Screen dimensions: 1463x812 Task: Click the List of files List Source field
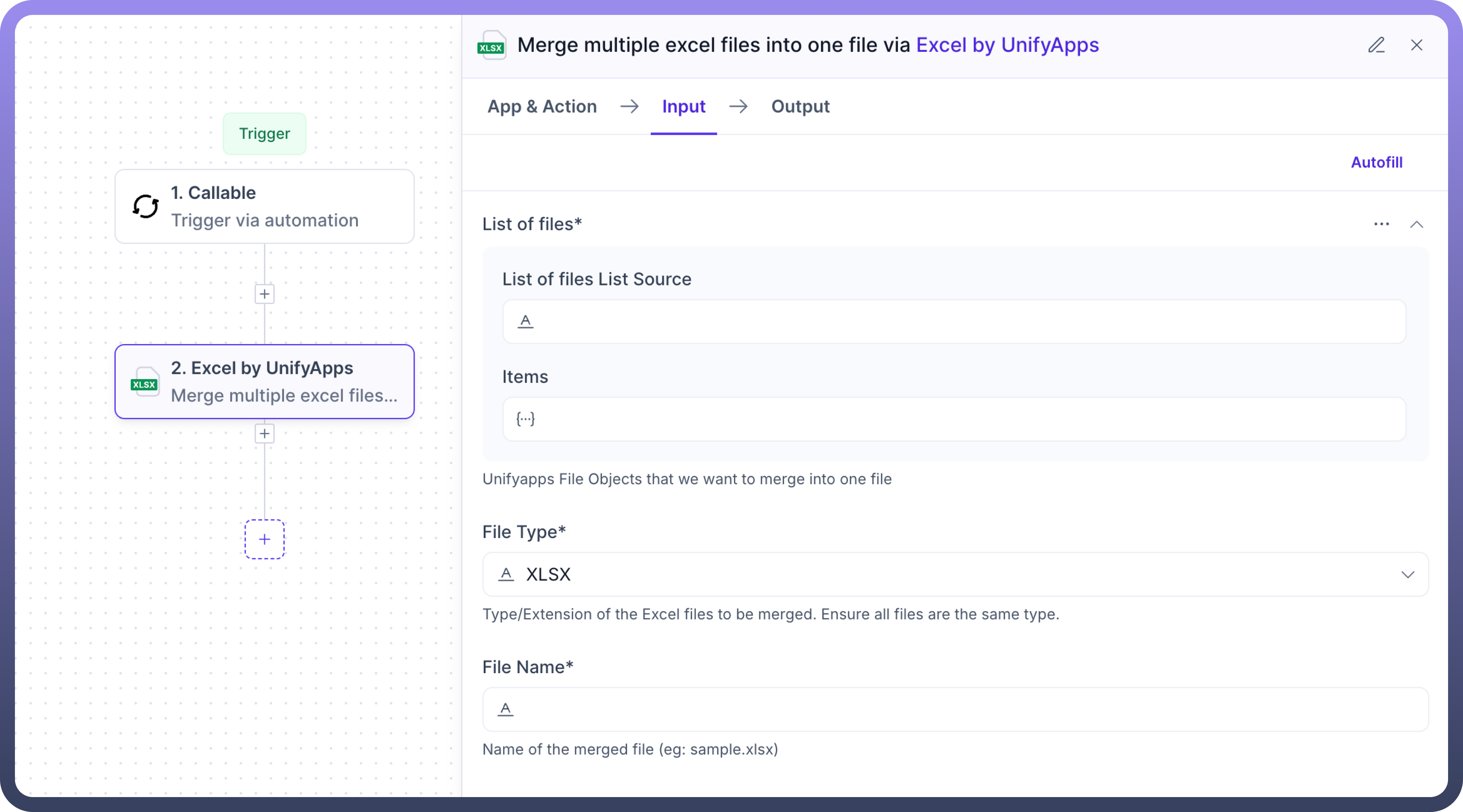click(954, 321)
